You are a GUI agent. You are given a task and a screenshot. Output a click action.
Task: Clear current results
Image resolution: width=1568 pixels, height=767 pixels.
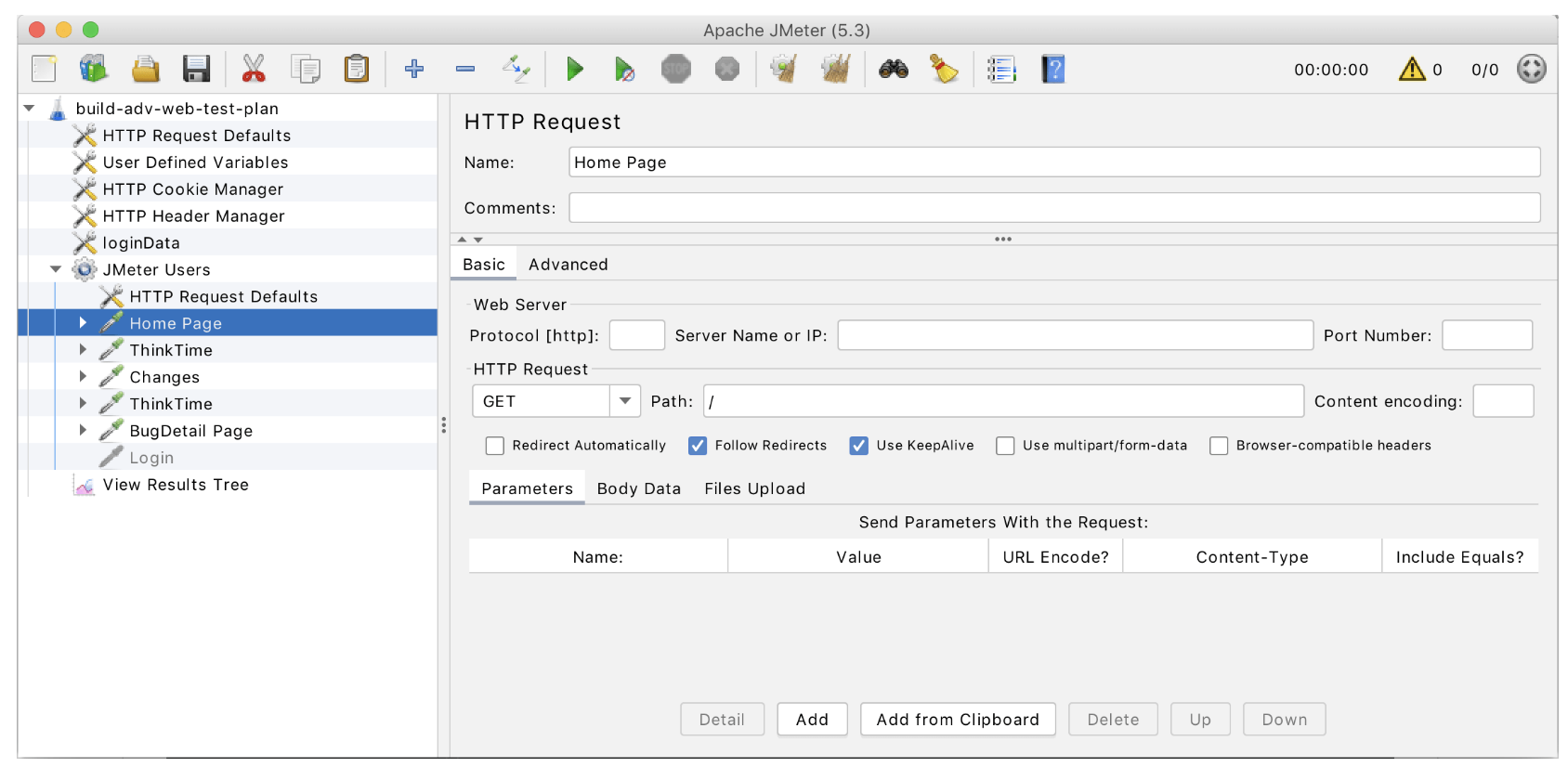tap(784, 69)
